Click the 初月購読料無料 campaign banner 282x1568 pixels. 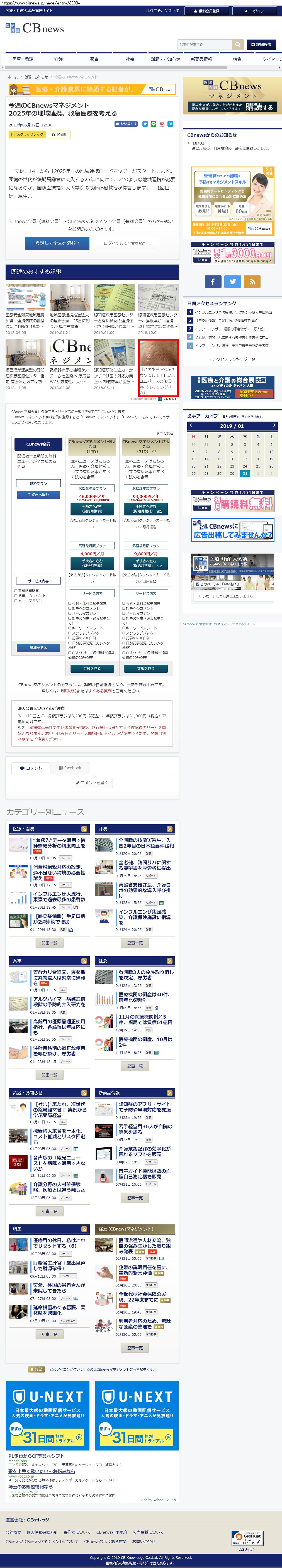[x=232, y=502]
